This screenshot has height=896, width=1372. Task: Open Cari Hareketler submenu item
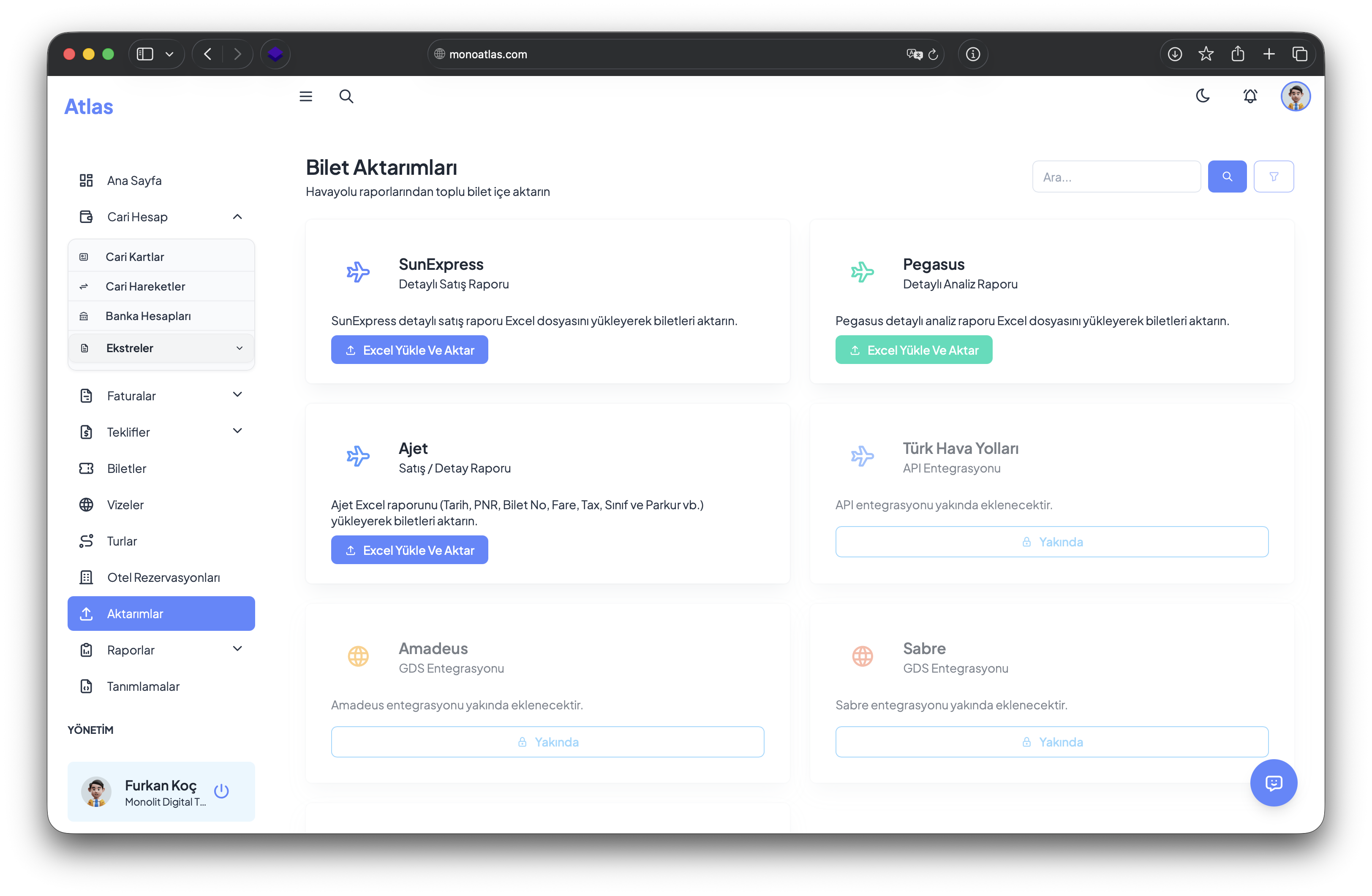pos(161,286)
